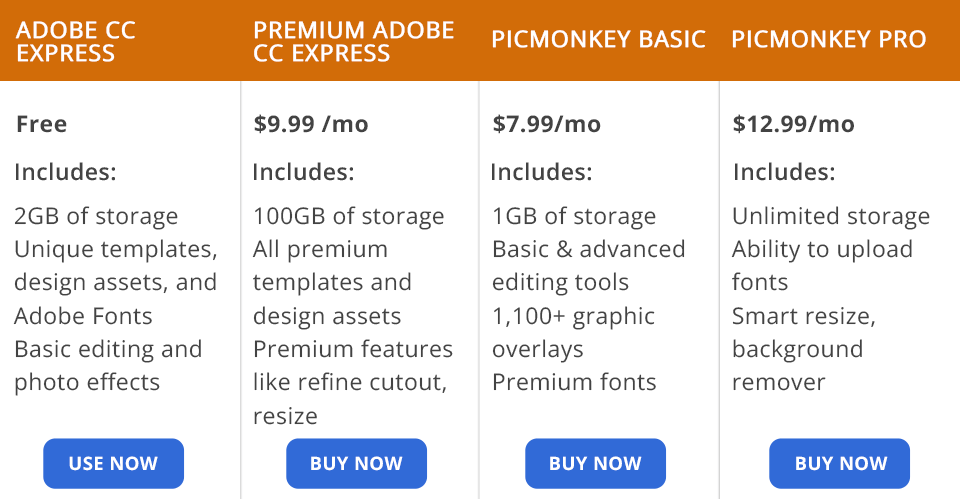Select the 100GB of storage text
The width and height of the screenshot is (960, 499).
click(x=349, y=216)
